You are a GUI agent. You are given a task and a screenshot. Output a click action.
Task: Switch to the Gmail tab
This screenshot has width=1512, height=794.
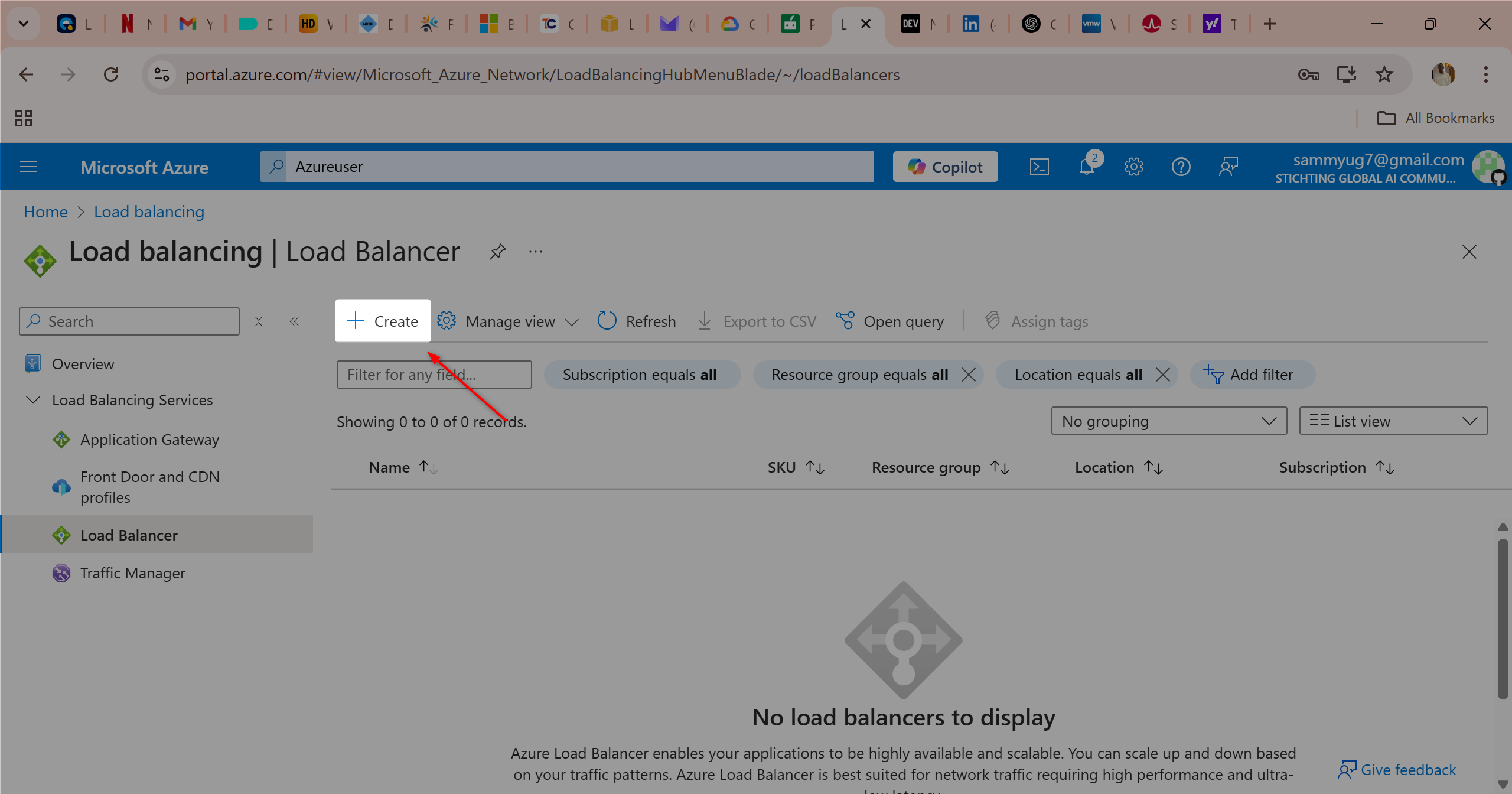coord(196,24)
